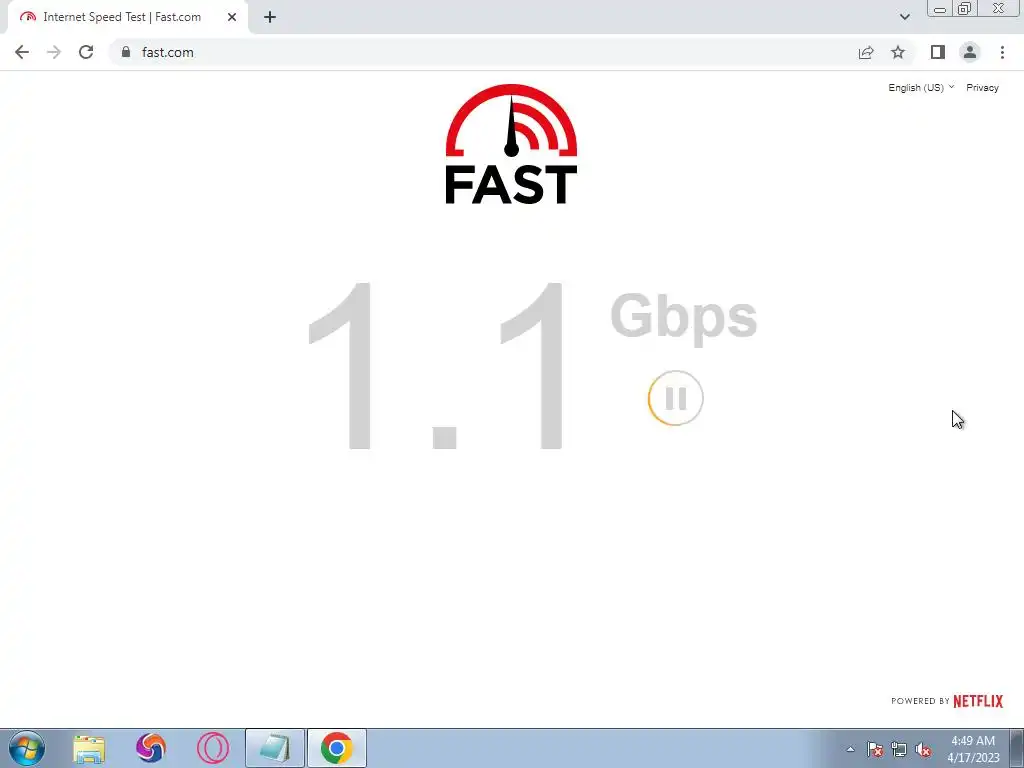Switch to the notepad app in taskbar
This screenshot has height=768, width=1024.
[x=275, y=748]
